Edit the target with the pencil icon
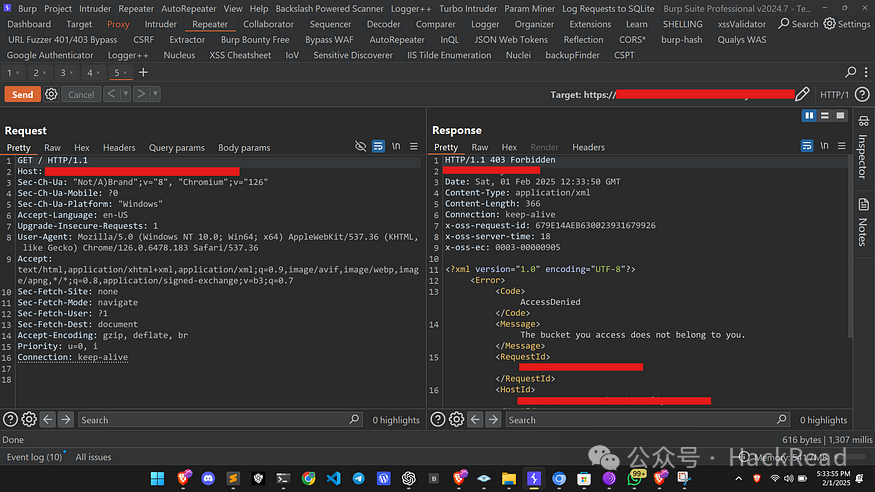Screen dimensions: 875x492 [x=802, y=94]
